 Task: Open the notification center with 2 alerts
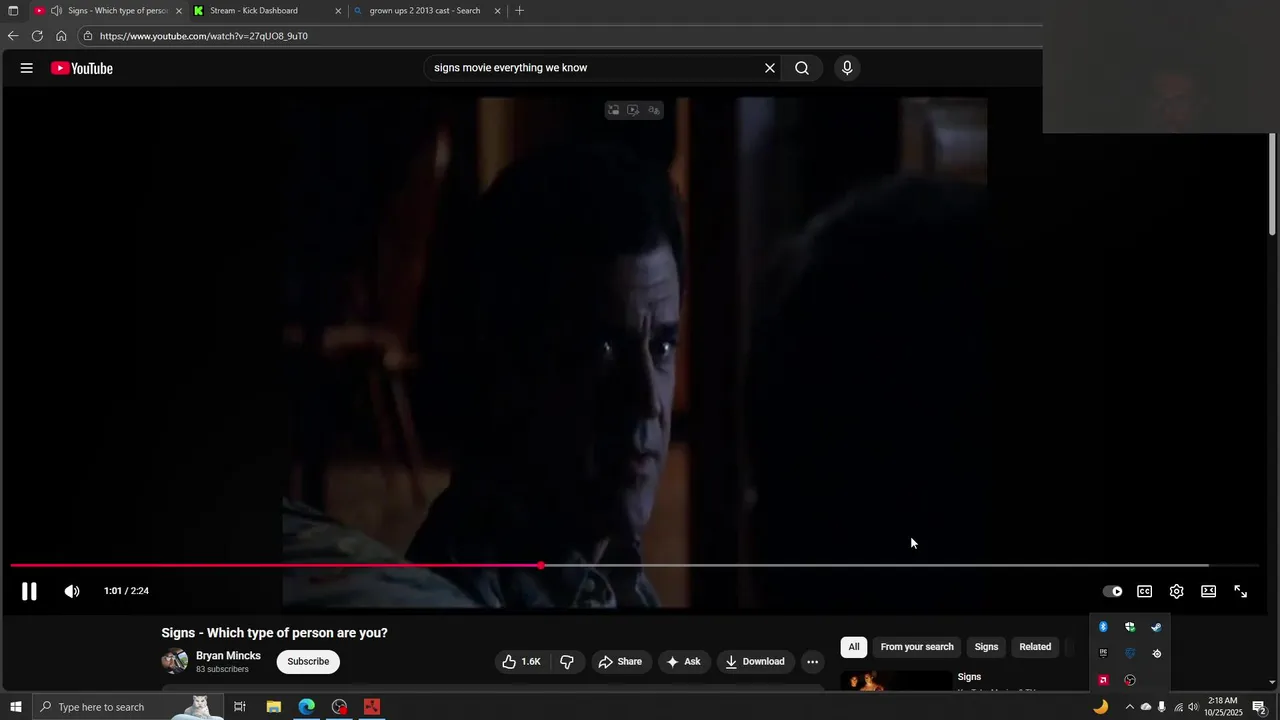pos(1259,707)
